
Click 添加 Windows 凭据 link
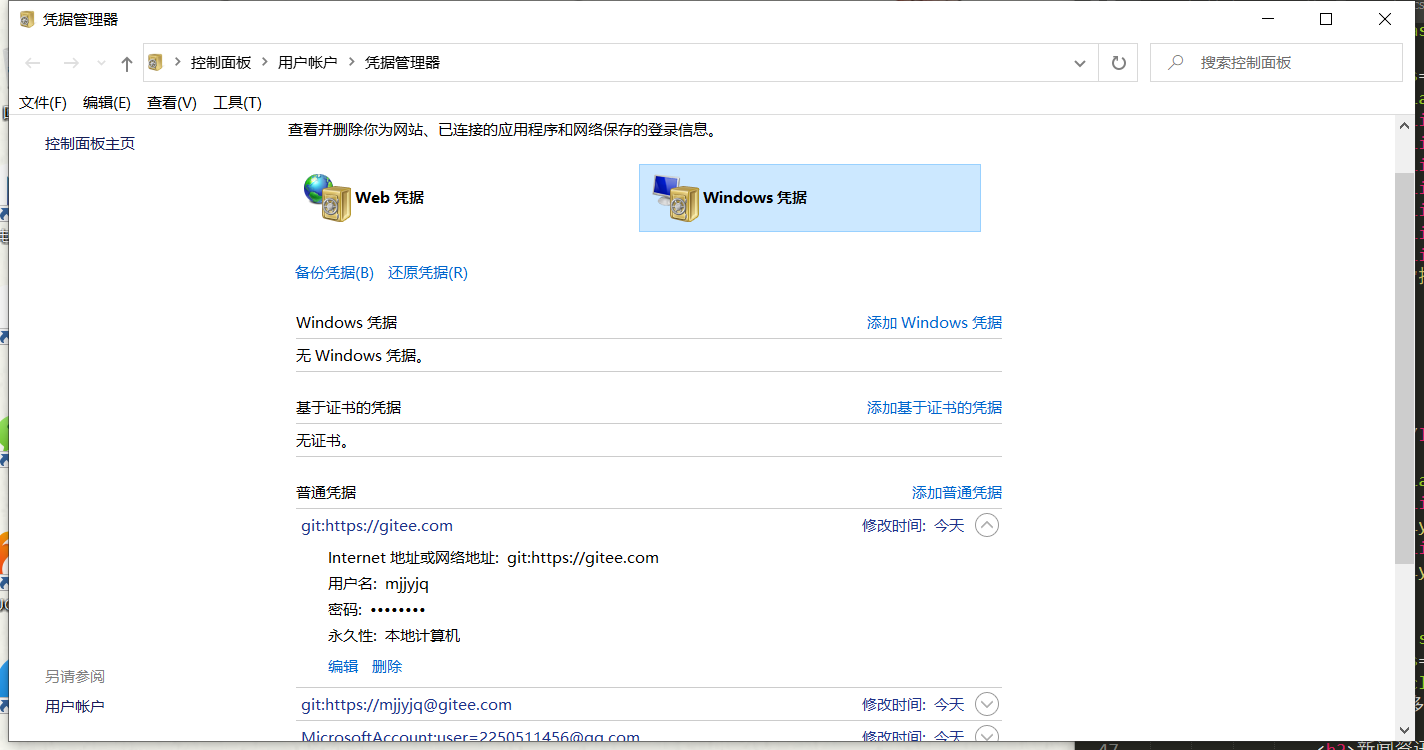point(934,323)
